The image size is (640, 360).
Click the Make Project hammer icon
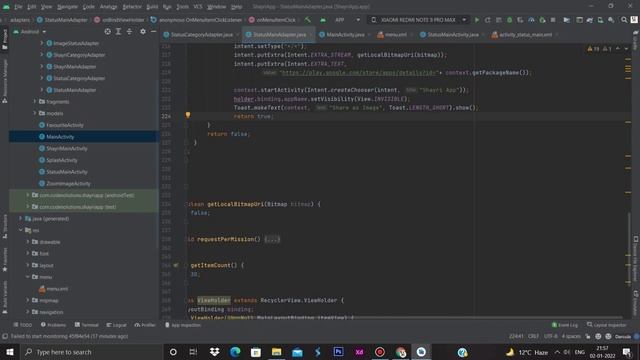[308, 20]
